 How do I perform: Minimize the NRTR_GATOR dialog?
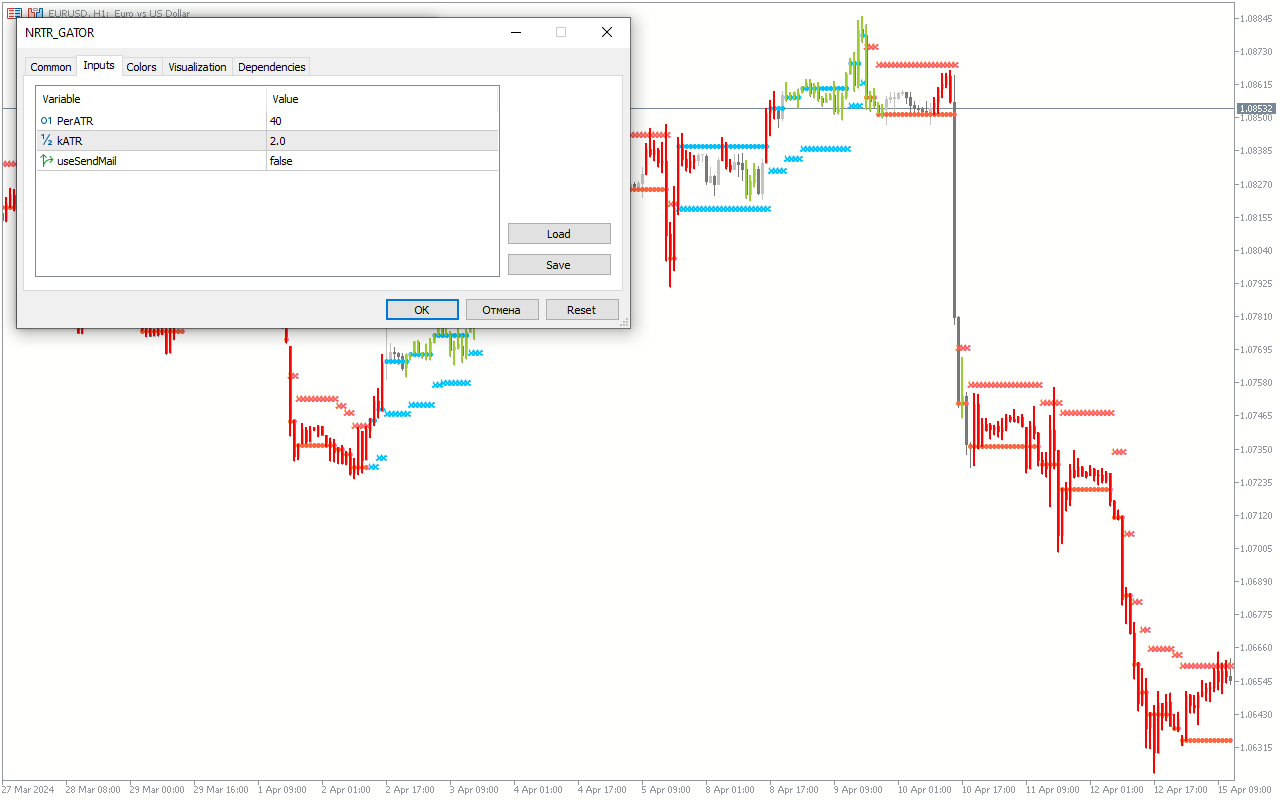click(x=515, y=32)
